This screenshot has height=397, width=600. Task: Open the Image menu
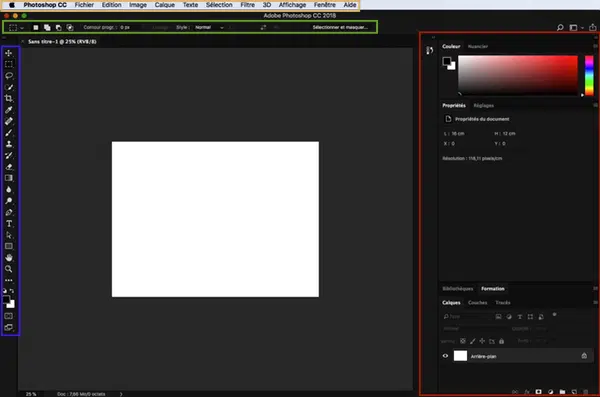[x=138, y=5]
